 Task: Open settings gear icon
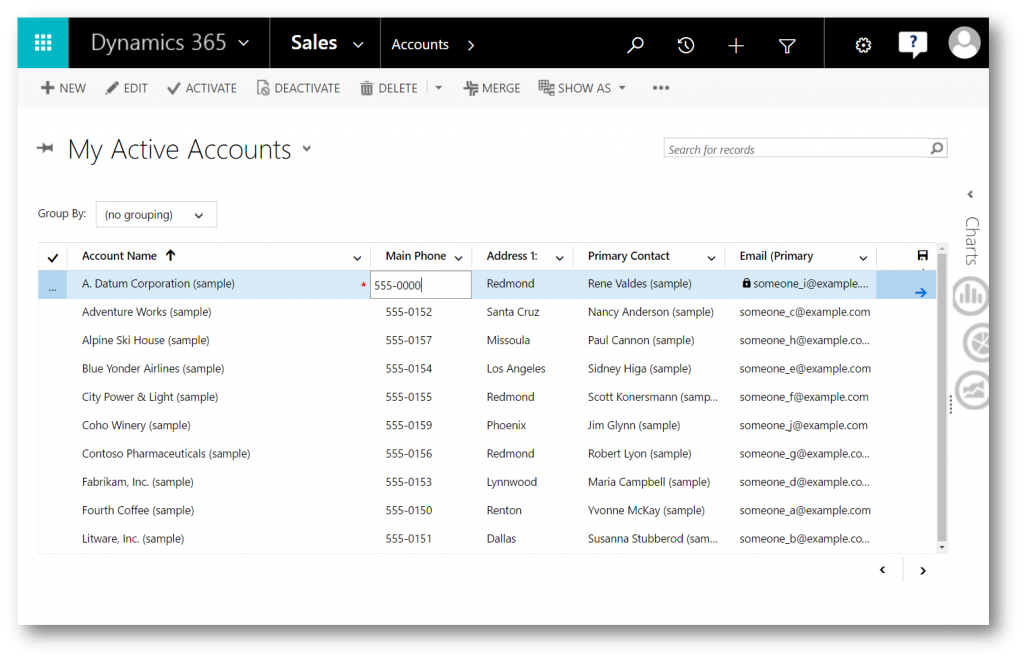[863, 45]
